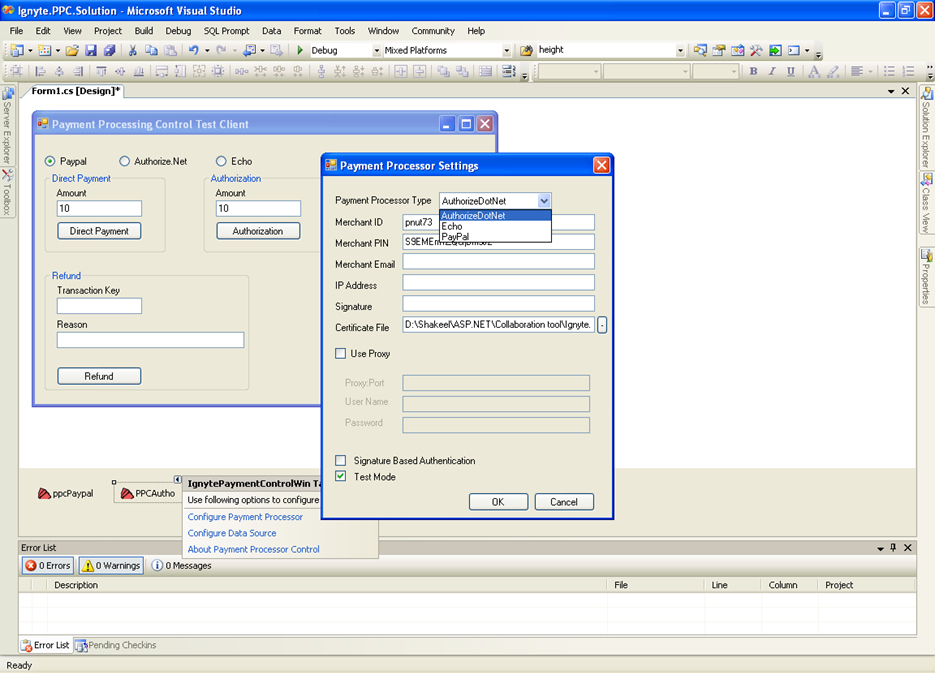Screen dimensions: 935x673
Task: Open the Toolbox hammer-and-wrench icon
Action: click(756, 51)
